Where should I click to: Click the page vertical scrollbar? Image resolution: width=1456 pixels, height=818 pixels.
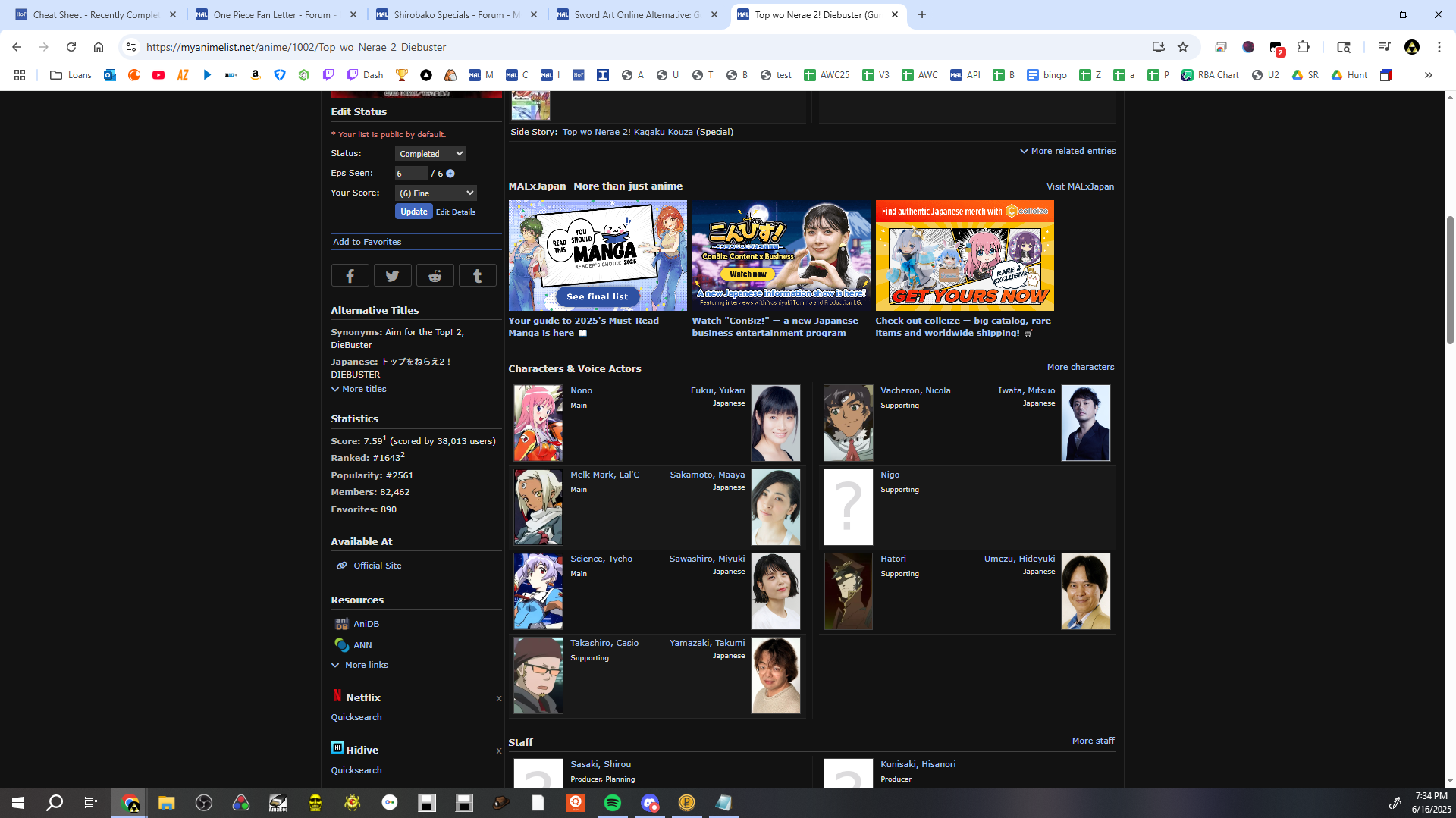pos(1450,281)
